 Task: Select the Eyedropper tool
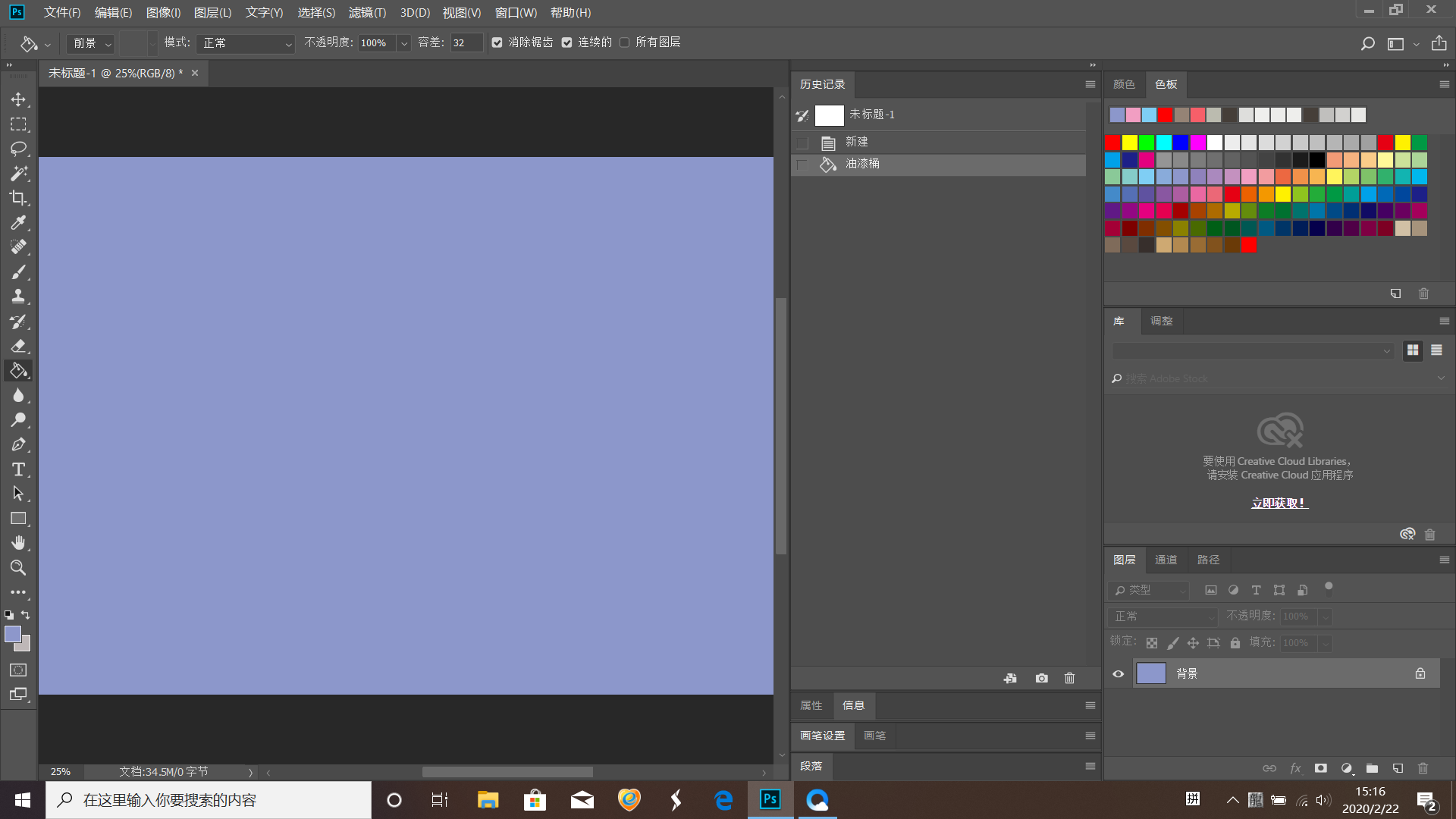point(18,222)
